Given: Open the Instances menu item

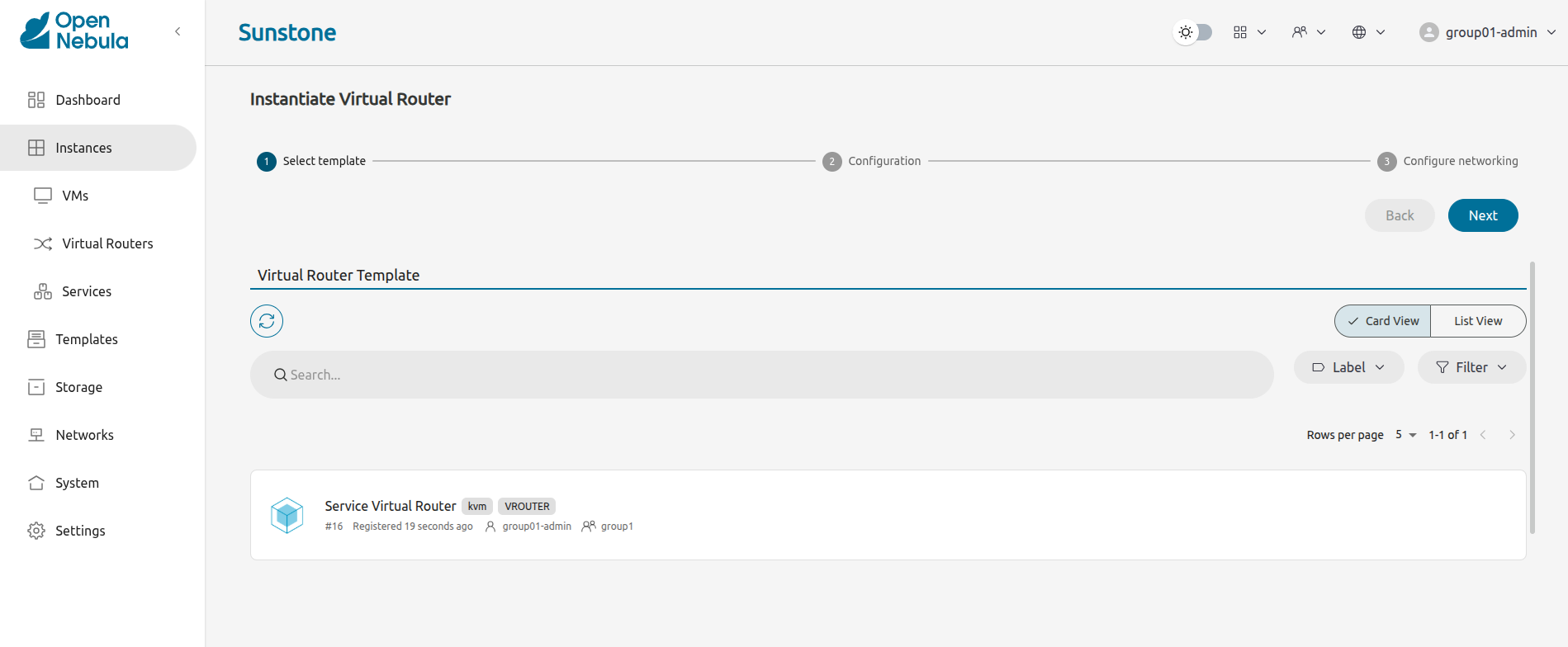Looking at the screenshot, I should point(83,147).
